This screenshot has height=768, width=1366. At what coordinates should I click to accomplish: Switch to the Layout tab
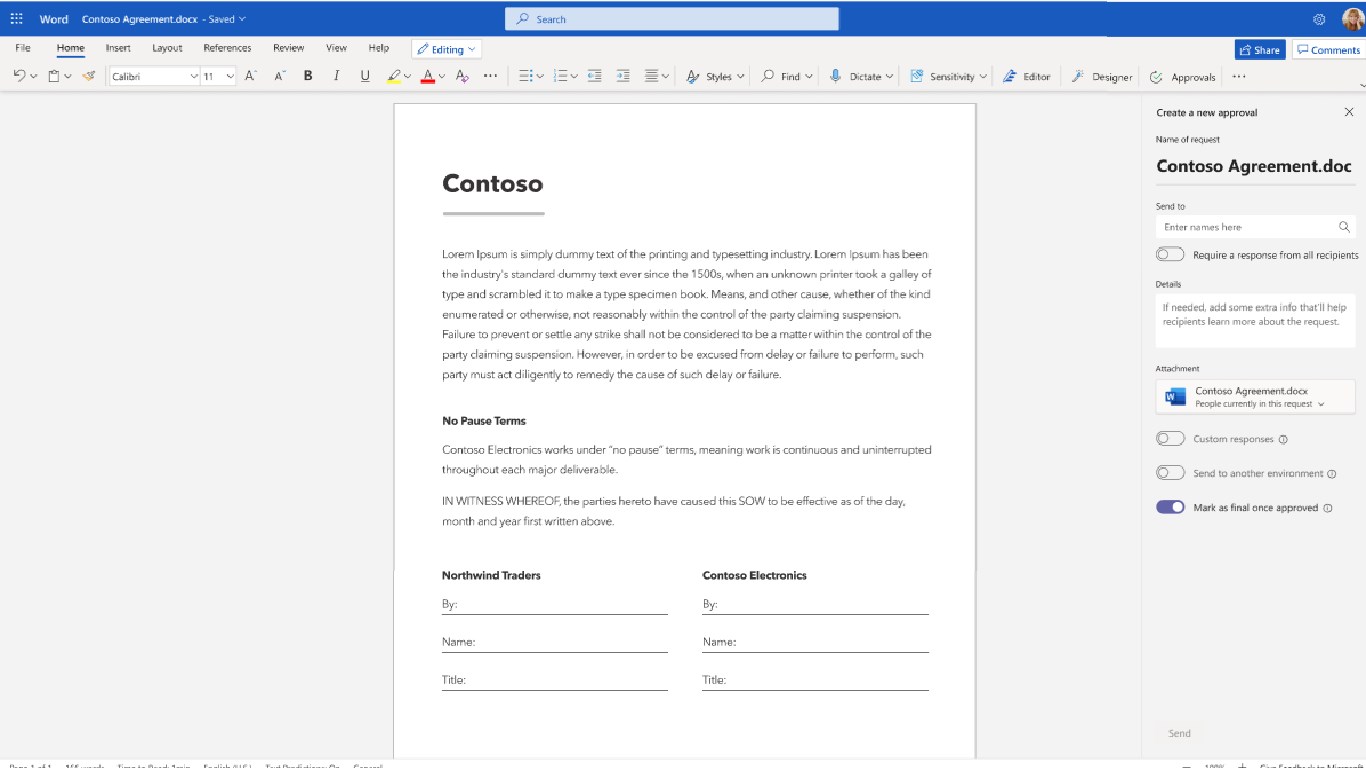[167, 48]
